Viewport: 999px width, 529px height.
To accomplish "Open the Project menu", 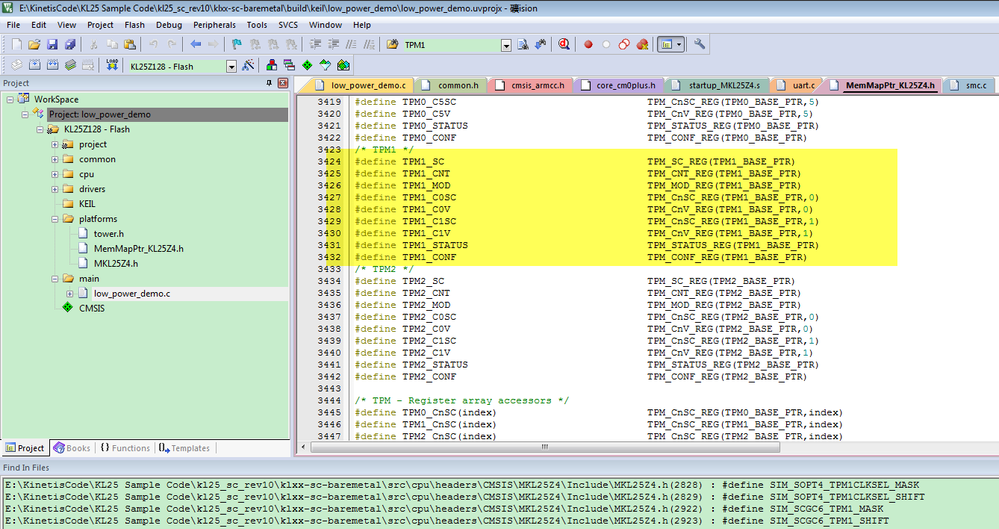I will click(x=100, y=25).
